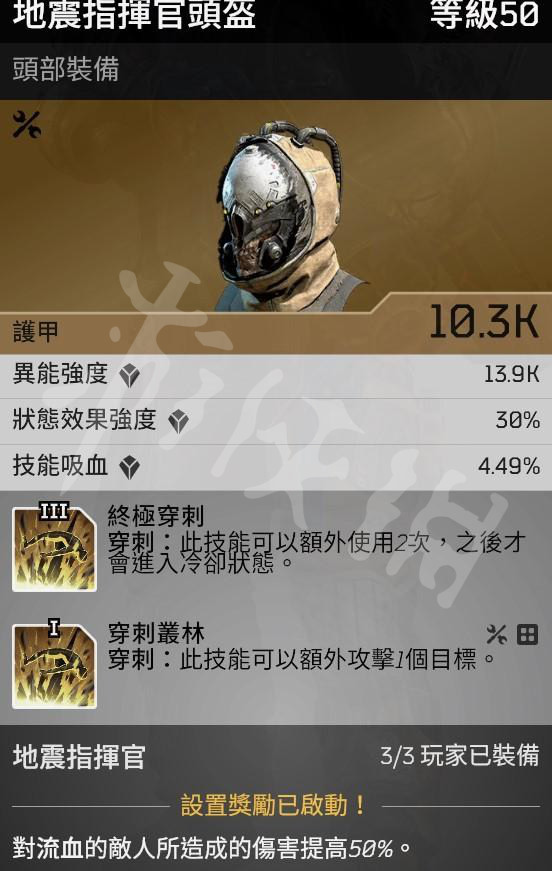Click the 地震指揮官 set name header
The height and width of the screenshot is (871, 552).
pos(79,757)
